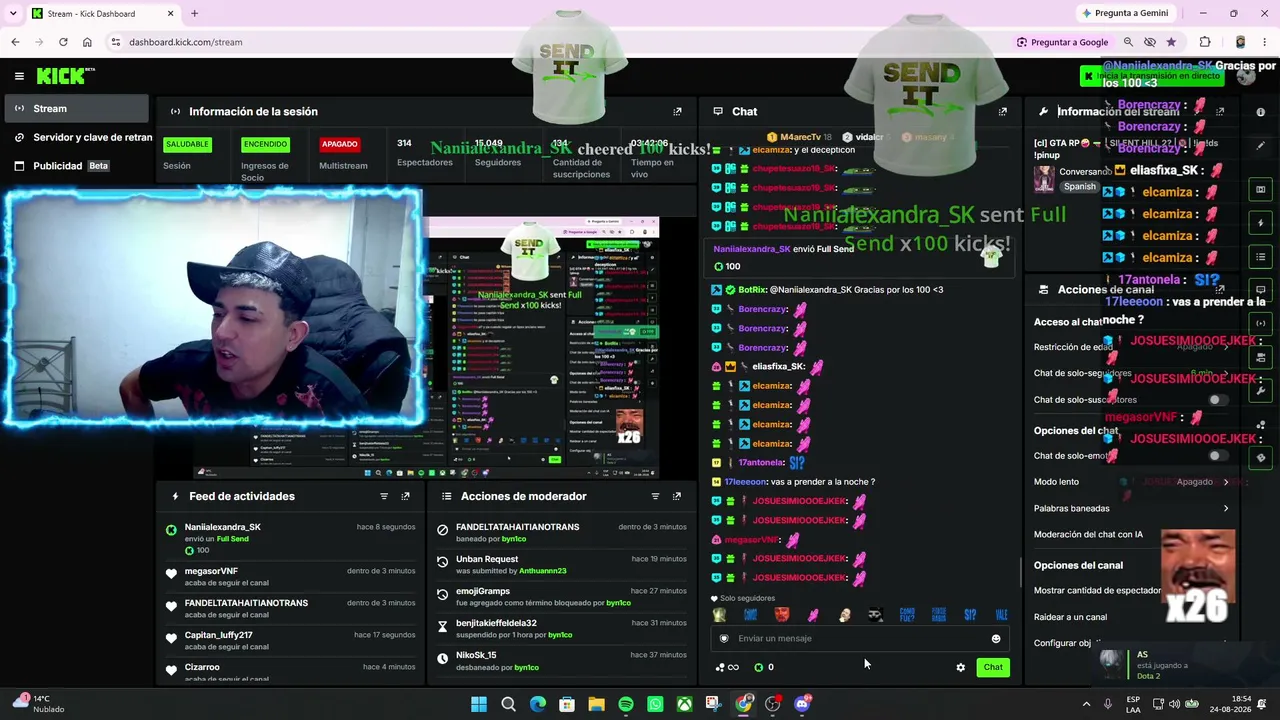Click bym1co link in FANDELTATAHAITIANOTRANS ban row
This screenshot has height=720, width=1280.
[513, 539]
